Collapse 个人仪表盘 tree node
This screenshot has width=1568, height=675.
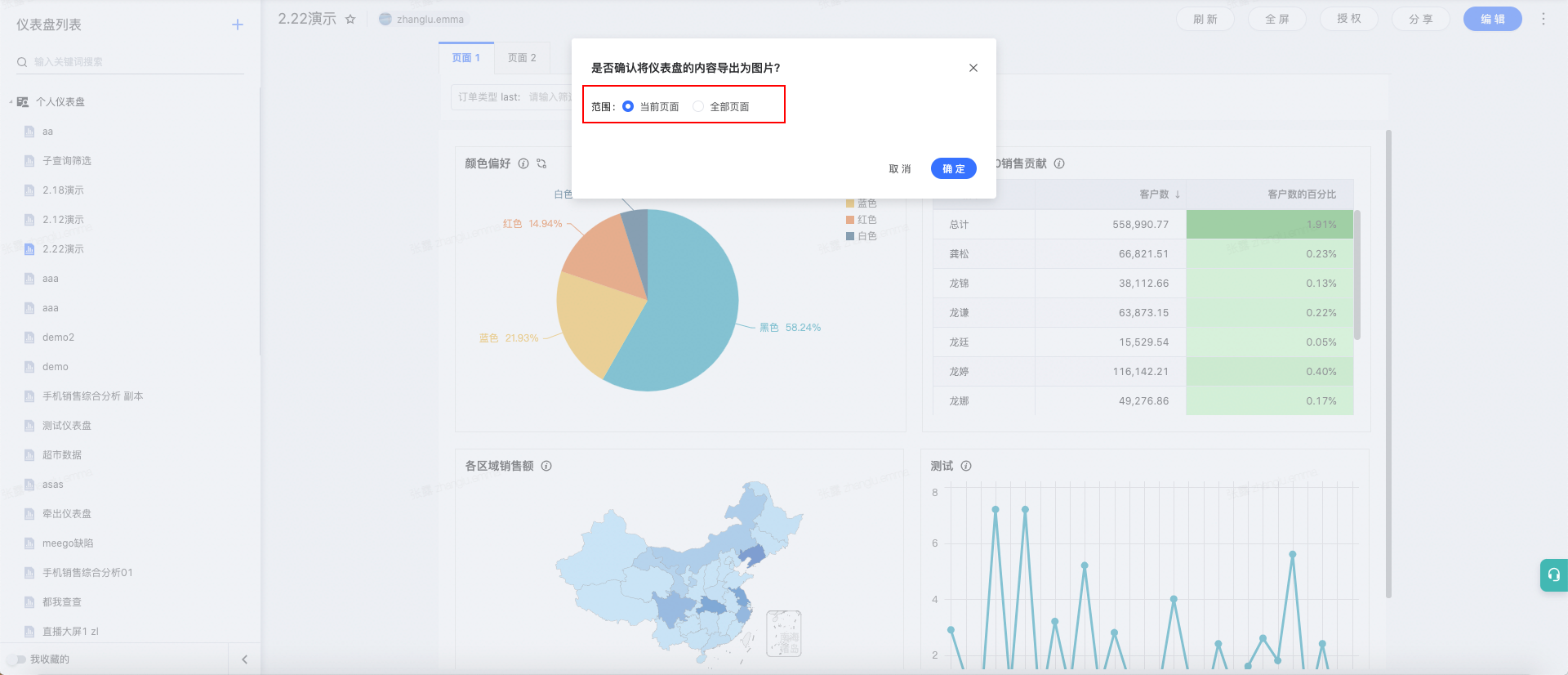click(11, 102)
